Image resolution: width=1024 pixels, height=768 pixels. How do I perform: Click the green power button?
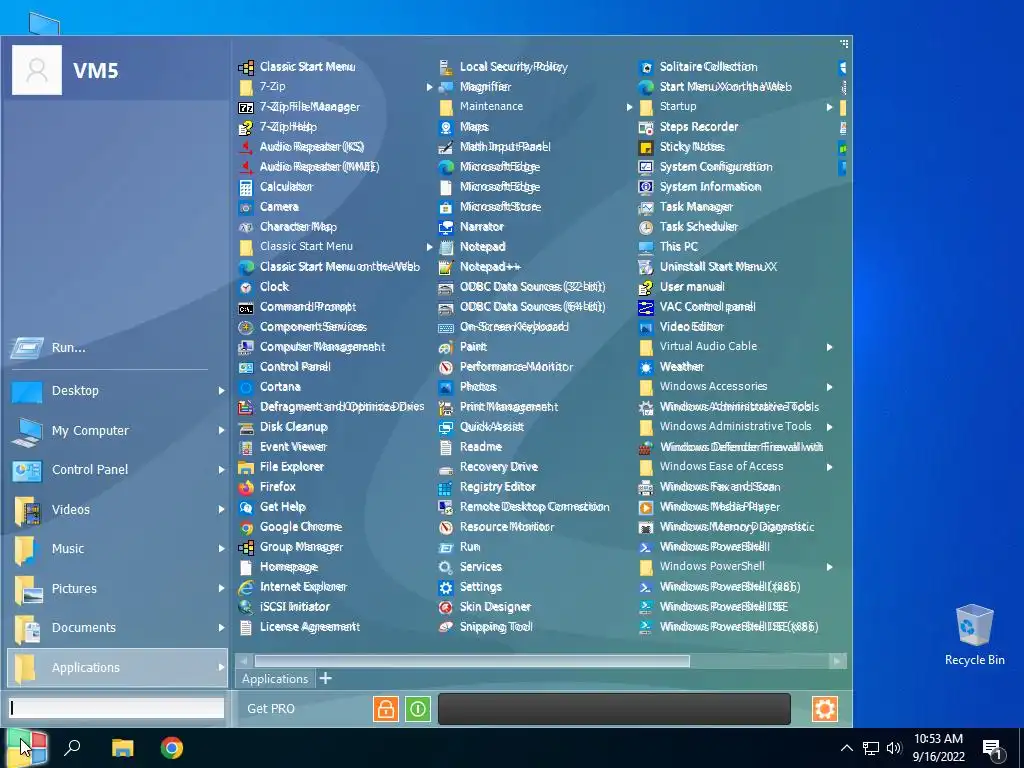pos(418,709)
